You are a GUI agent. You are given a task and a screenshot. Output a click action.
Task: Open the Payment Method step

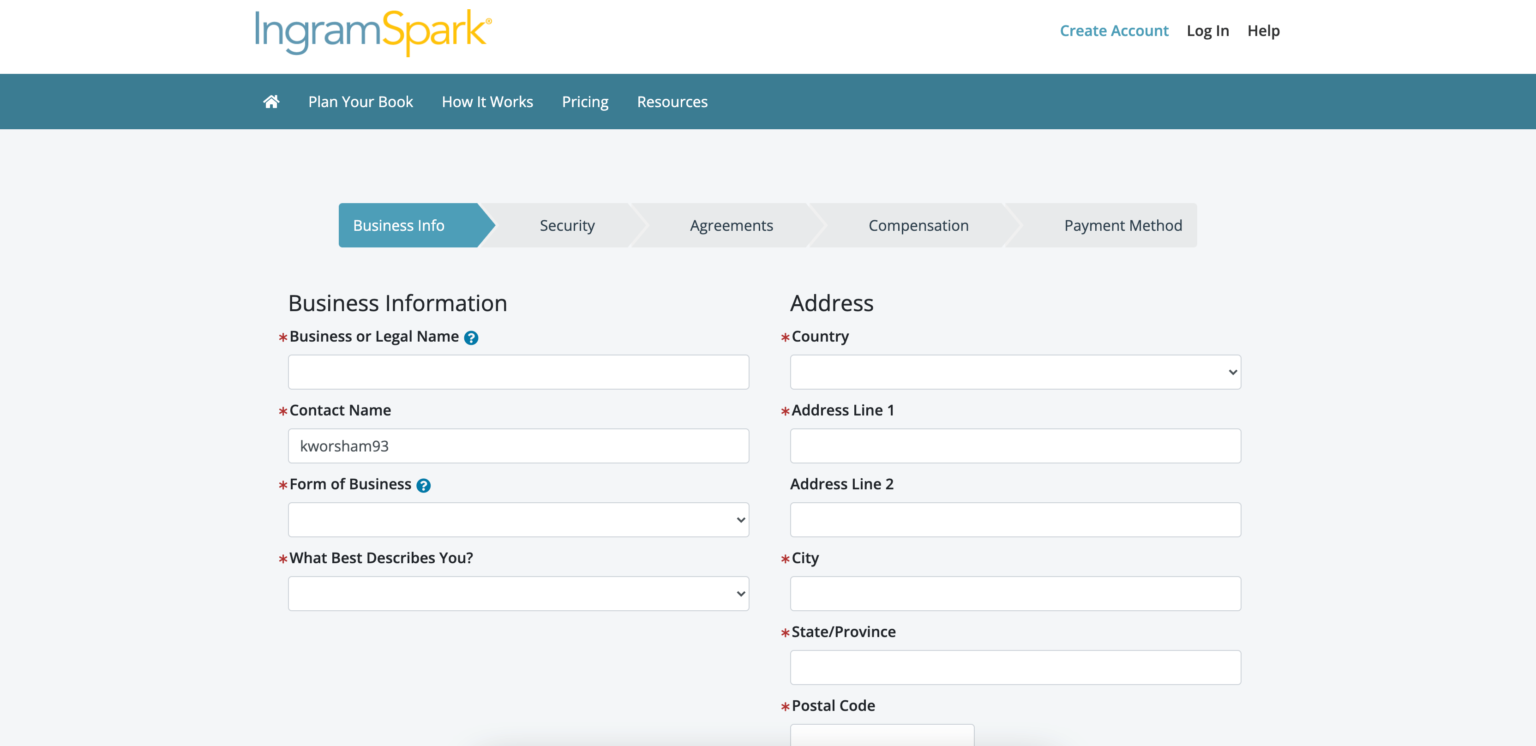tap(1122, 225)
